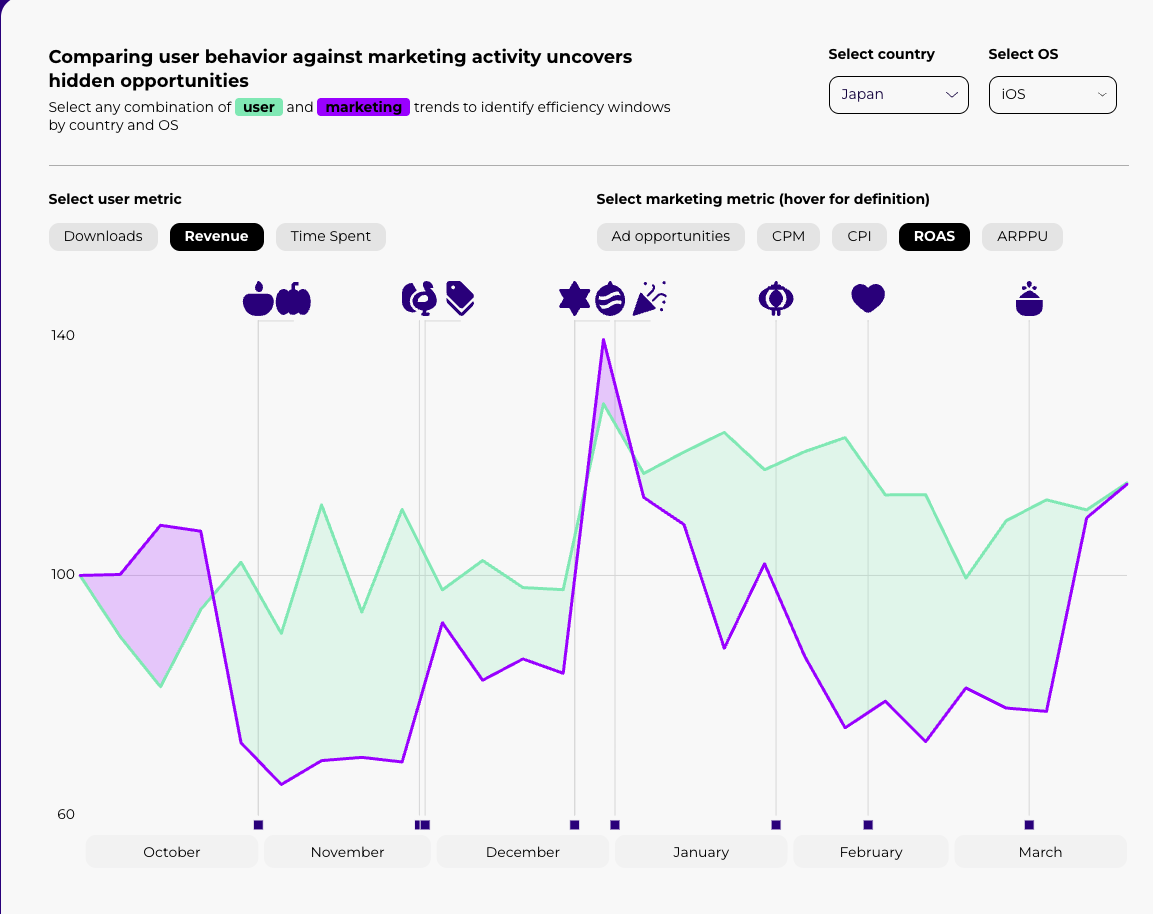This screenshot has height=914, width=1153.
Task: Expand the iOS operating system dropdown
Action: pyautogui.click(x=1052, y=95)
